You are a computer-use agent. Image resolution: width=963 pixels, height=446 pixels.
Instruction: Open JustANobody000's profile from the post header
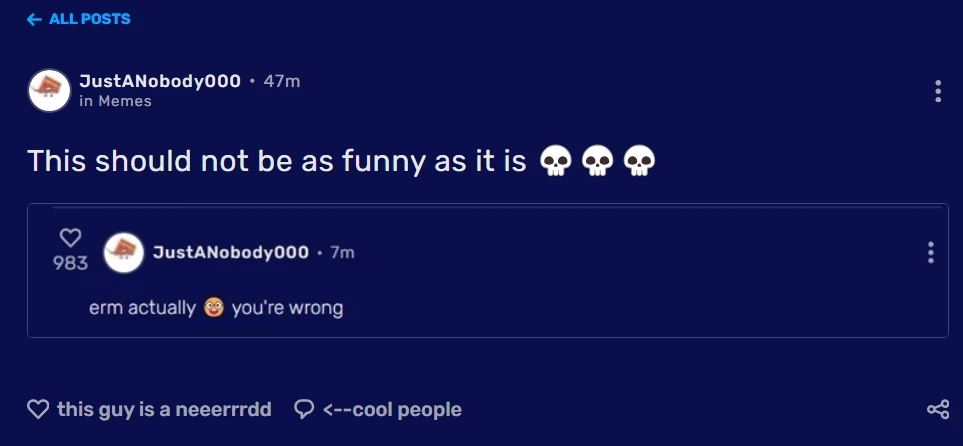[159, 81]
